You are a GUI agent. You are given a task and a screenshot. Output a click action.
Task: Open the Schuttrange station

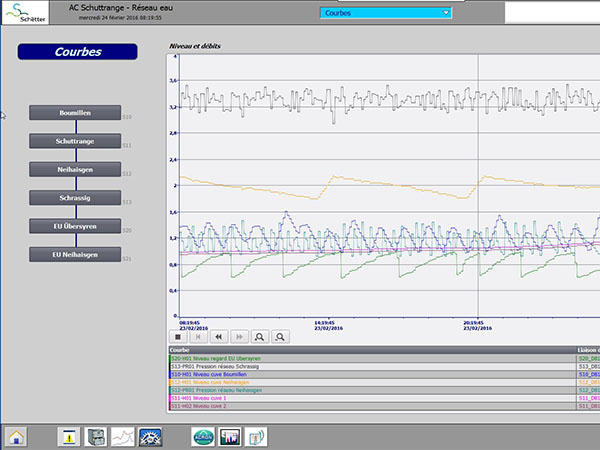75,141
